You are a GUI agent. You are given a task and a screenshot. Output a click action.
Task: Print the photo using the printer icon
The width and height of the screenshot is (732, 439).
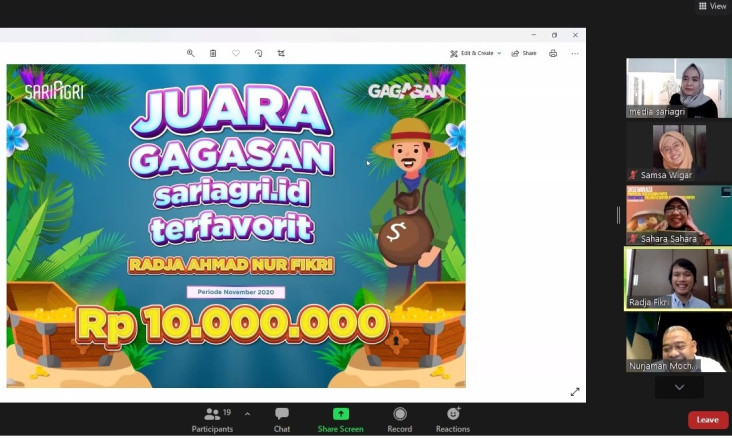coord(553,53)
